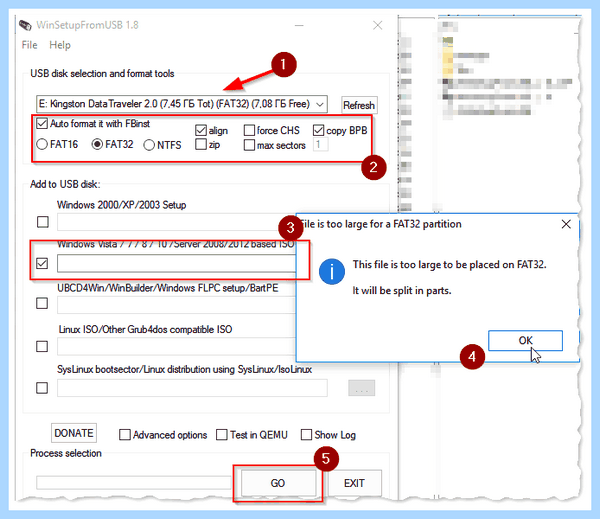Click the blue information icon in the dialog
The width and height of the screenshot is (600, 519).
tap(332, 271)
